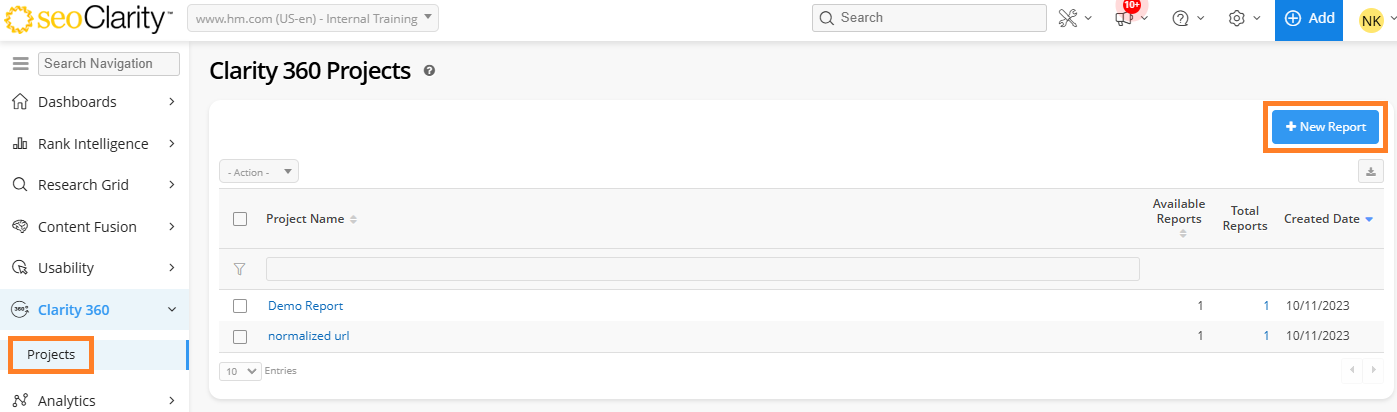Toggle the select-all projects checkbox
The image size is (1397, 412).
pyautogui.click(x=240, y=219)
